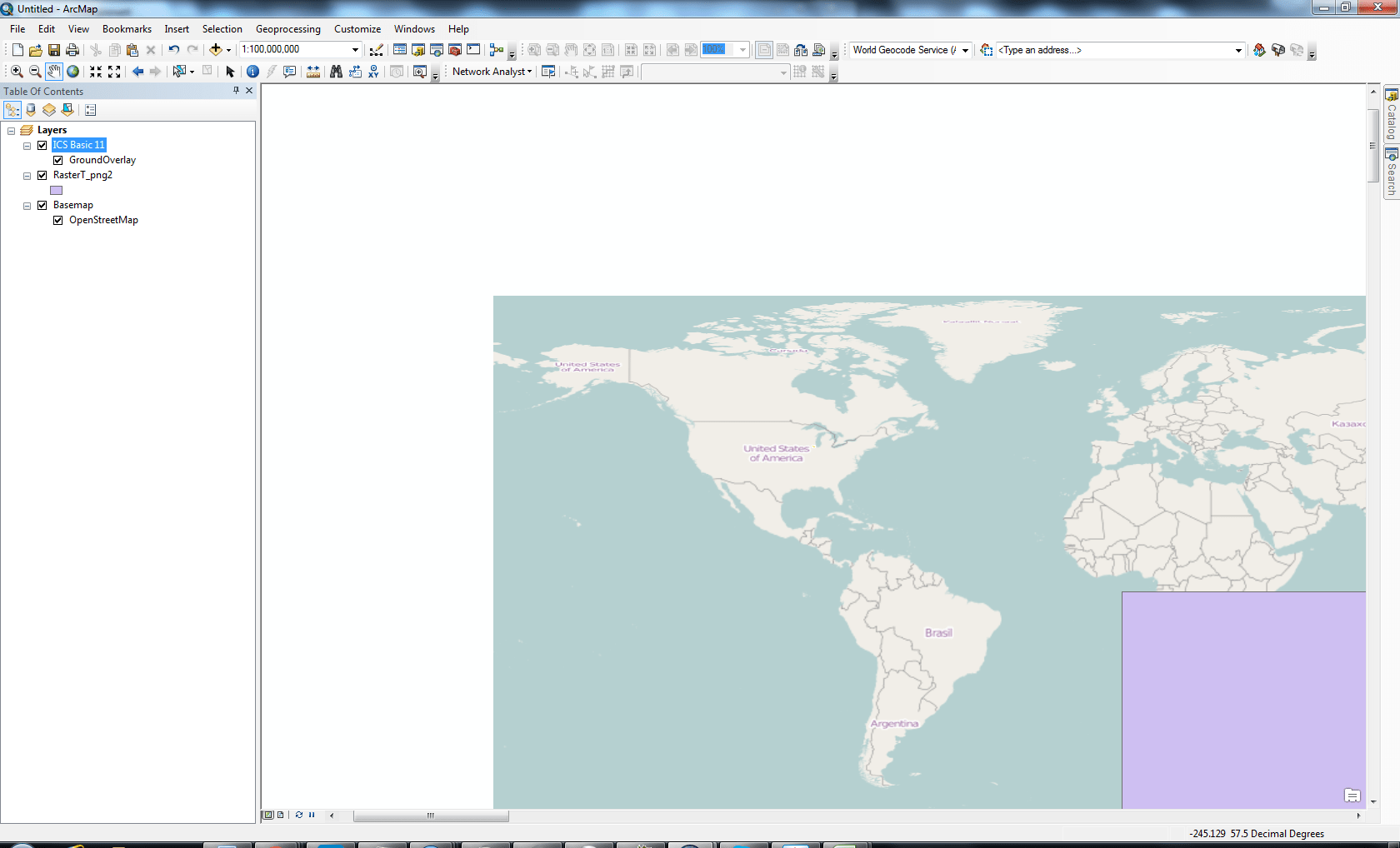Toggle visibility of the OpenStreetMap layer
The image size is (1400, 848).
tap(57, 220)
